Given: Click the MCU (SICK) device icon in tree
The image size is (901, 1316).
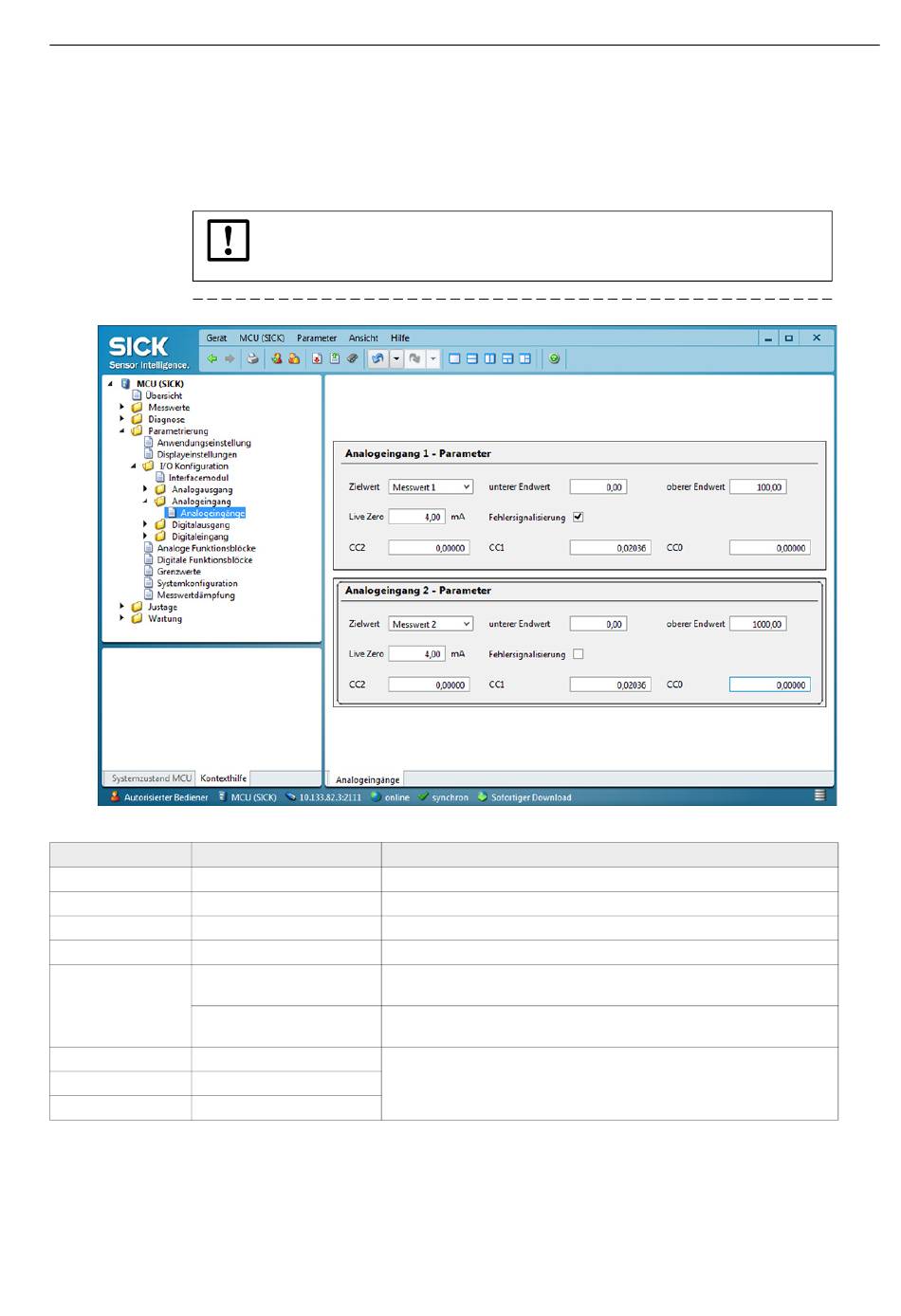Looking at the screenshot, I should (x=126, y=384).
